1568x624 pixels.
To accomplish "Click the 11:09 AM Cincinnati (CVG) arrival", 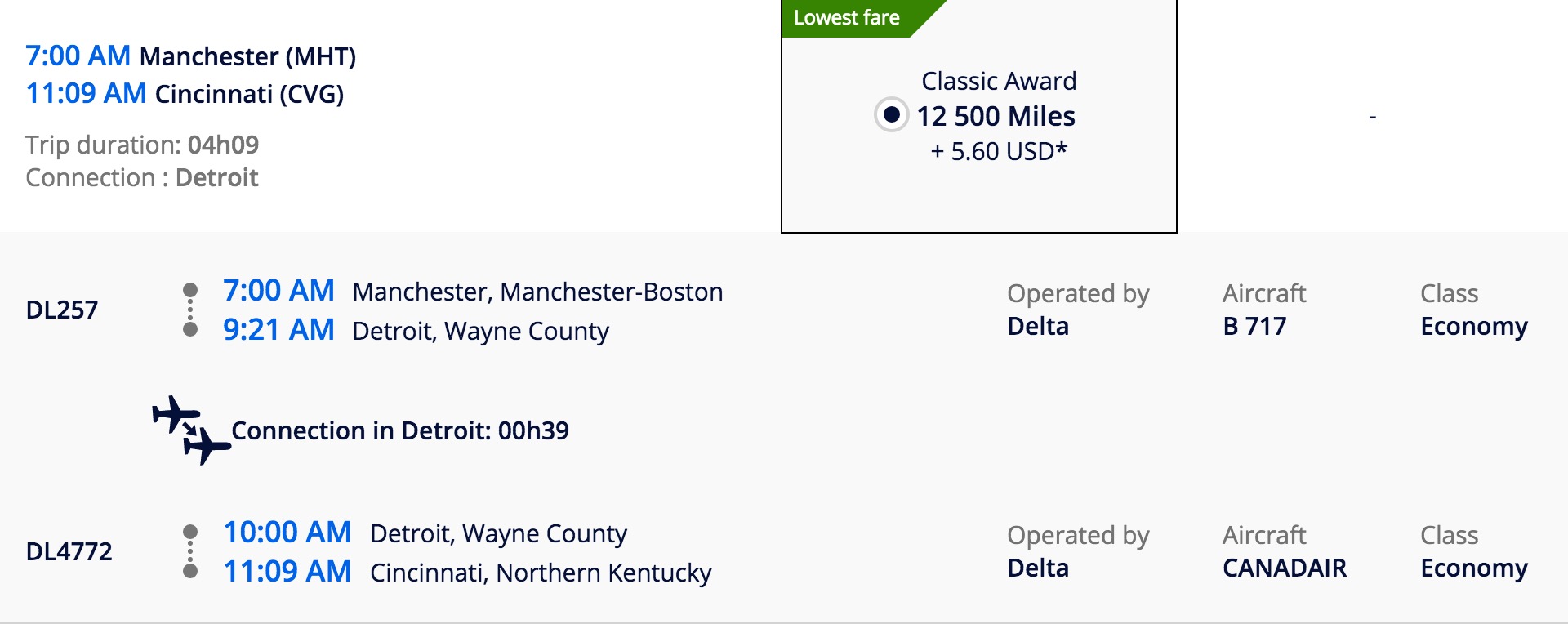I will (x=185, y=94).
